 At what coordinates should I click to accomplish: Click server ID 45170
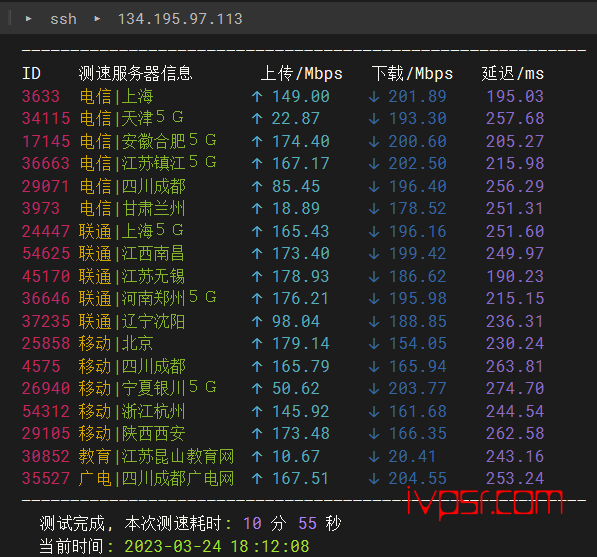click(46, 276)
